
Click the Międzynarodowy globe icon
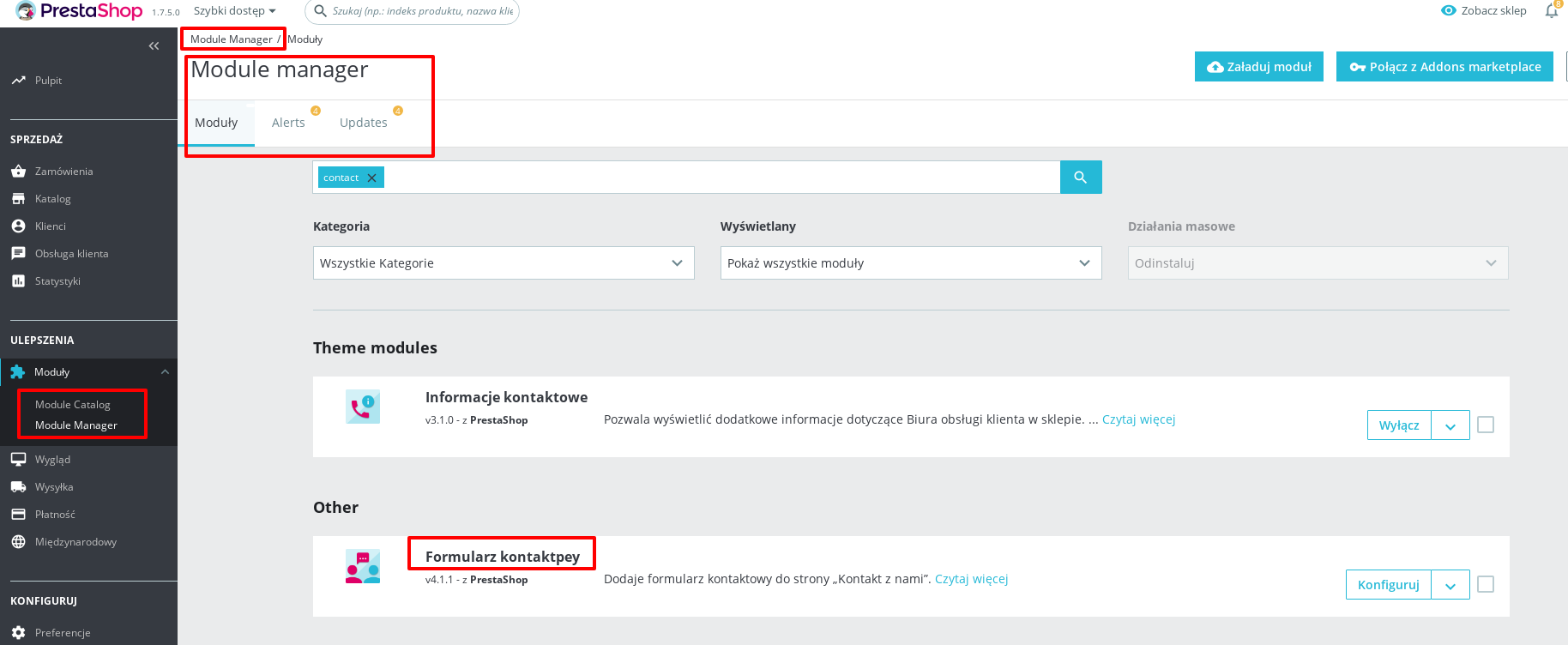click(18, 542)
